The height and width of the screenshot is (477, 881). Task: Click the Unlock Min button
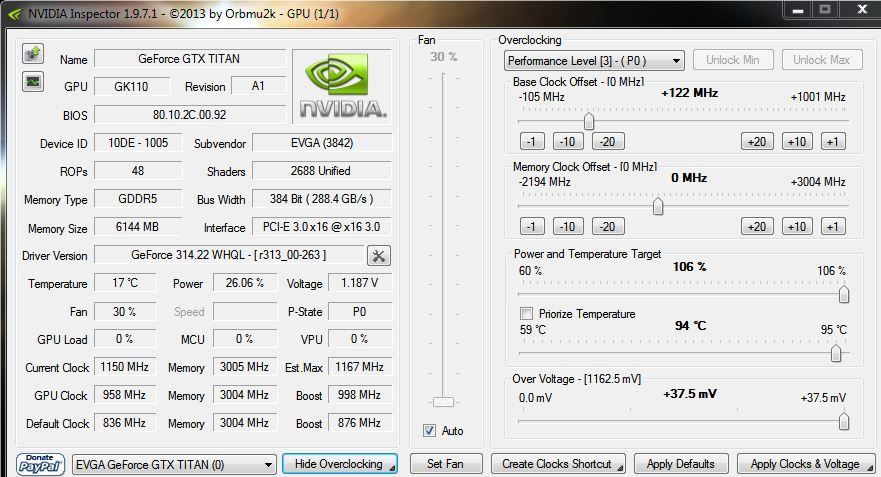[733, 60]
